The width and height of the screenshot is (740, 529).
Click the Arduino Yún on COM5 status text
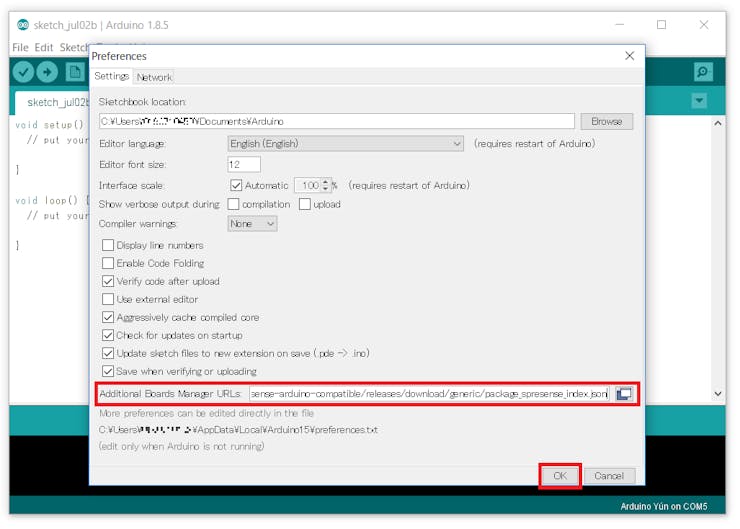point(664,506)
